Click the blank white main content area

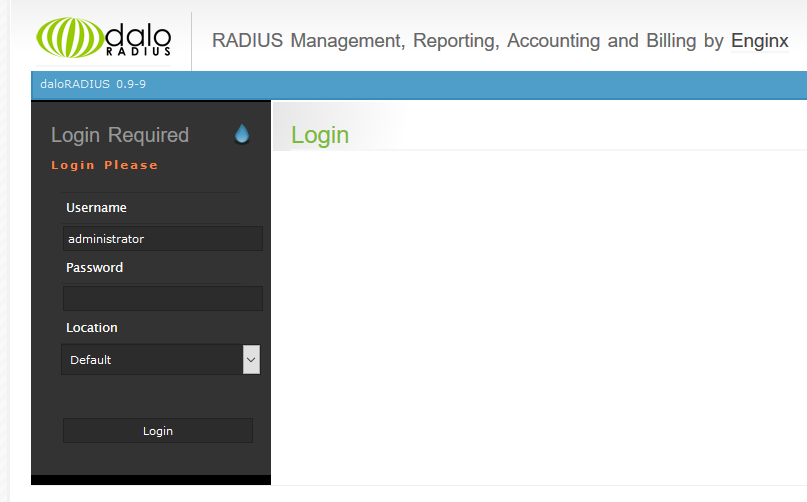click(x=540, y=320)
